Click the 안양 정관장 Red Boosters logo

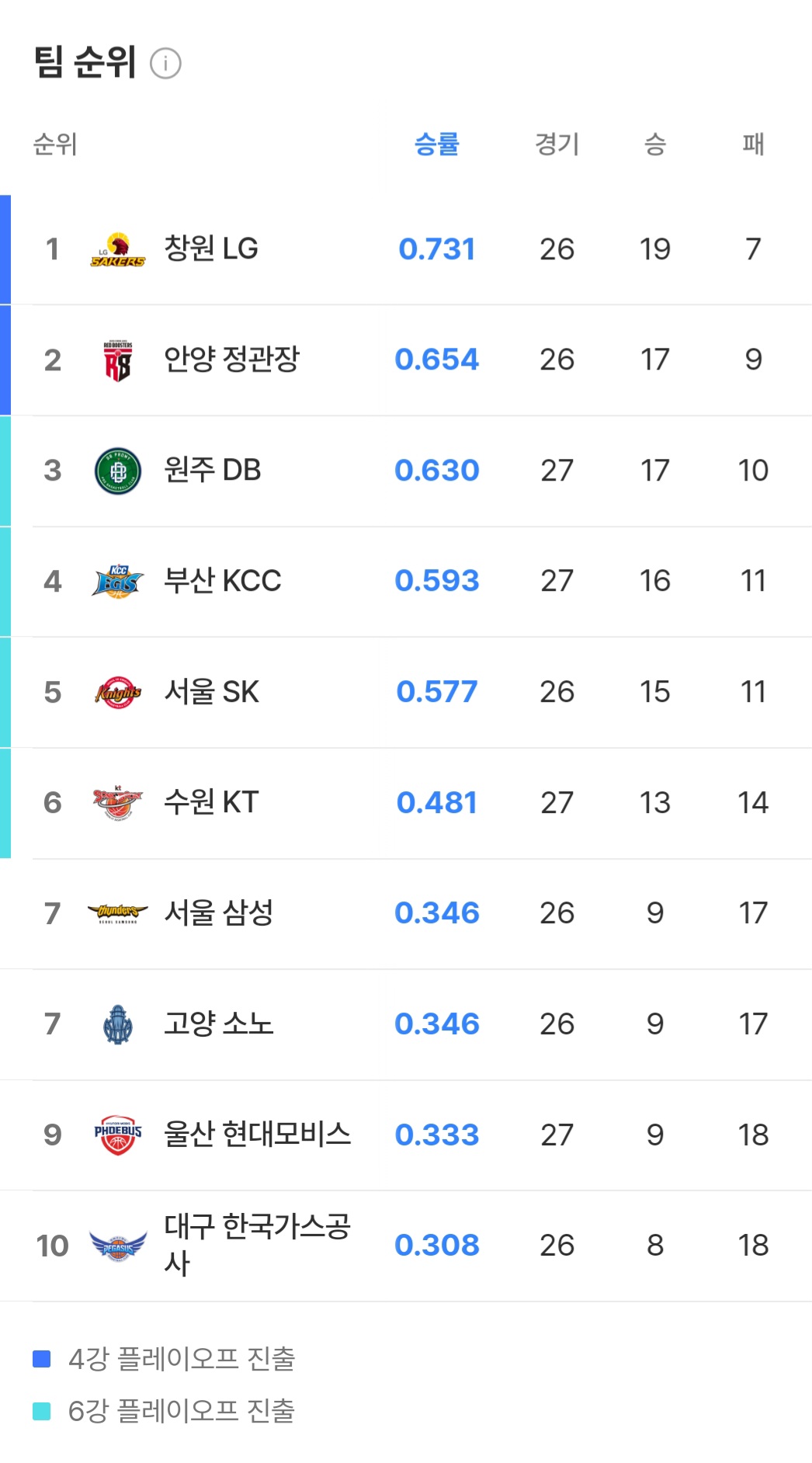tap(118, 360)
